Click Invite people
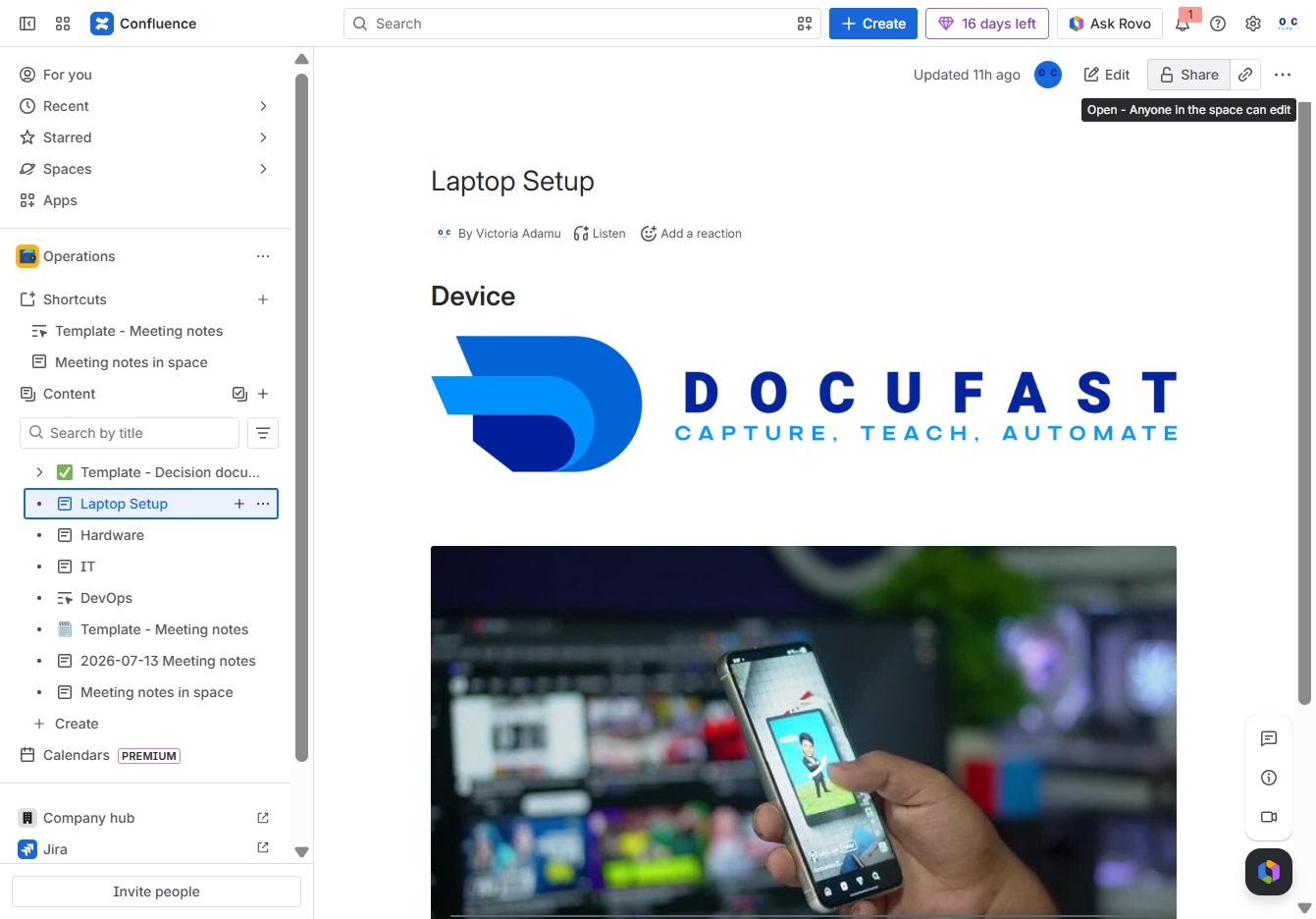The height and width of the screenshot is (919, 1316). coord(156,892)
